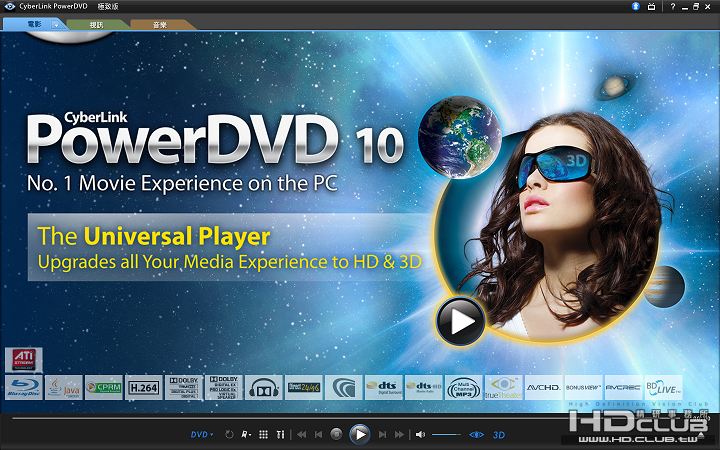Minimize the PowerDVD window

pos(685,7)
